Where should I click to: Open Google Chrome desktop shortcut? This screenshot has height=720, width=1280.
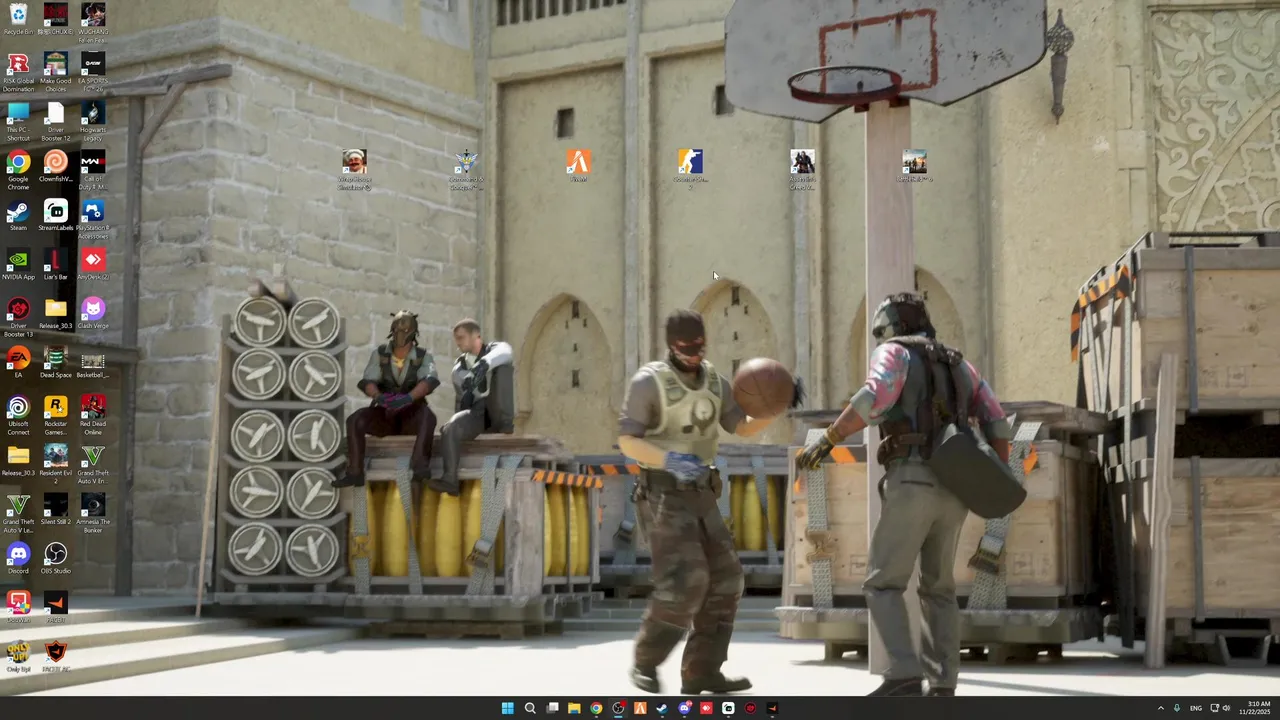point(18,171)
